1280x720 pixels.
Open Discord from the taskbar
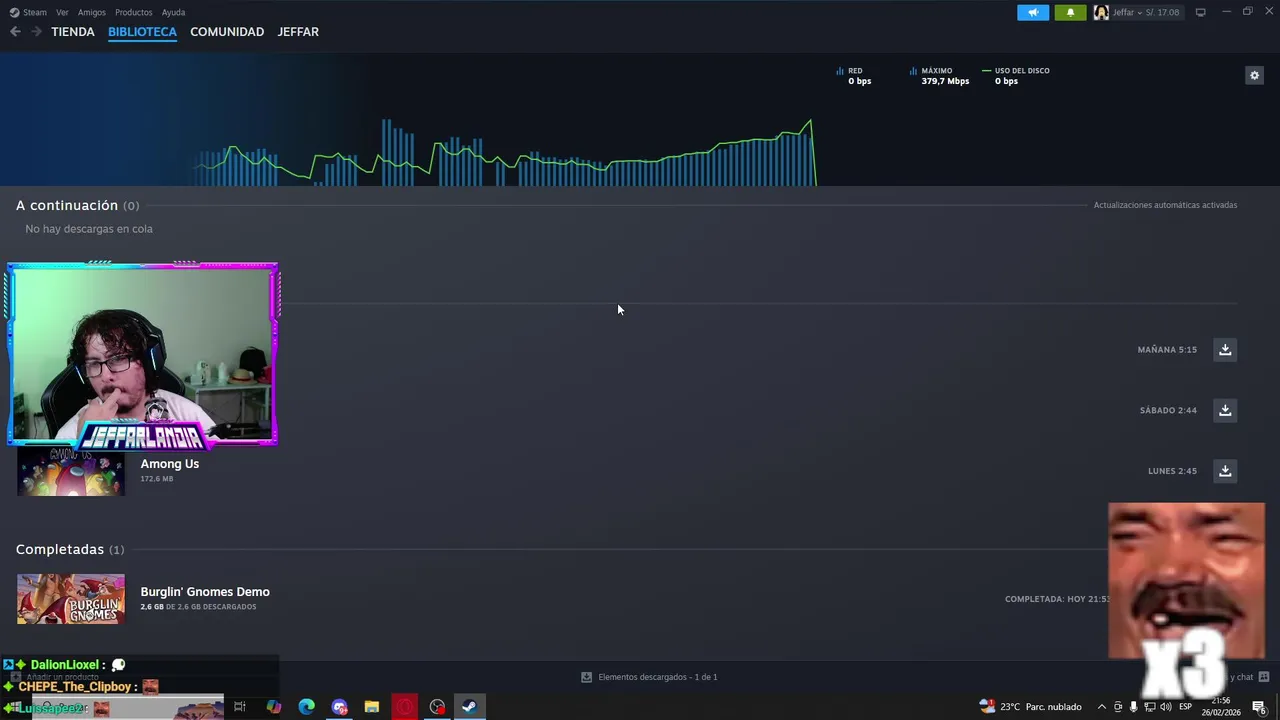tap(339, 707)
